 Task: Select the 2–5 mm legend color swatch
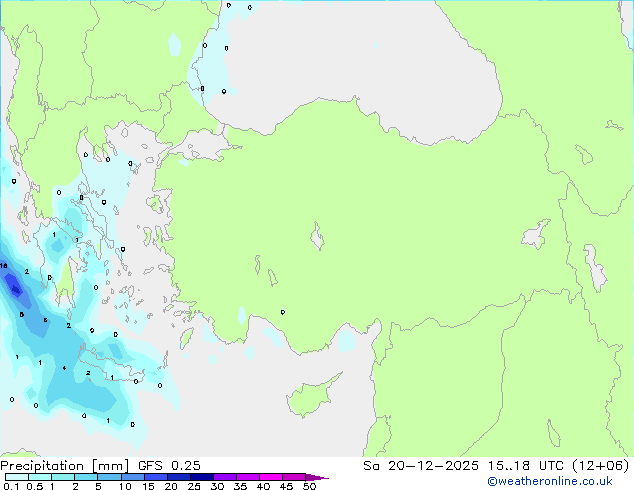coord(86,477)
